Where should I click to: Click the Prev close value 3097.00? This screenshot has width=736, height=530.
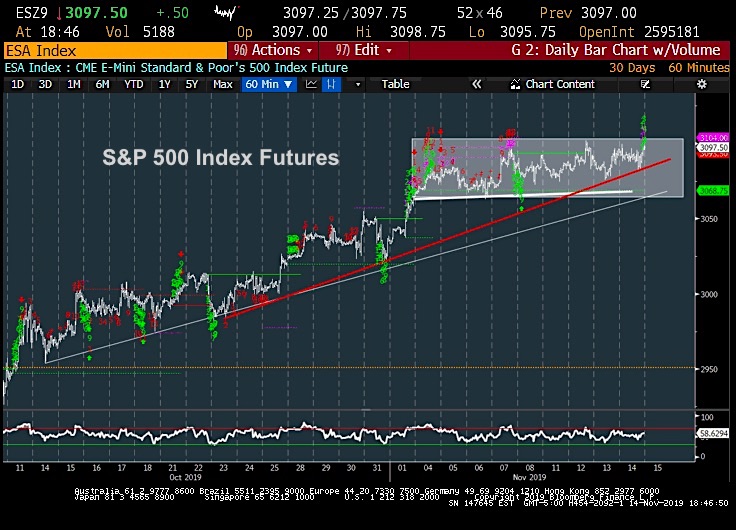click(x=608, y=13)
